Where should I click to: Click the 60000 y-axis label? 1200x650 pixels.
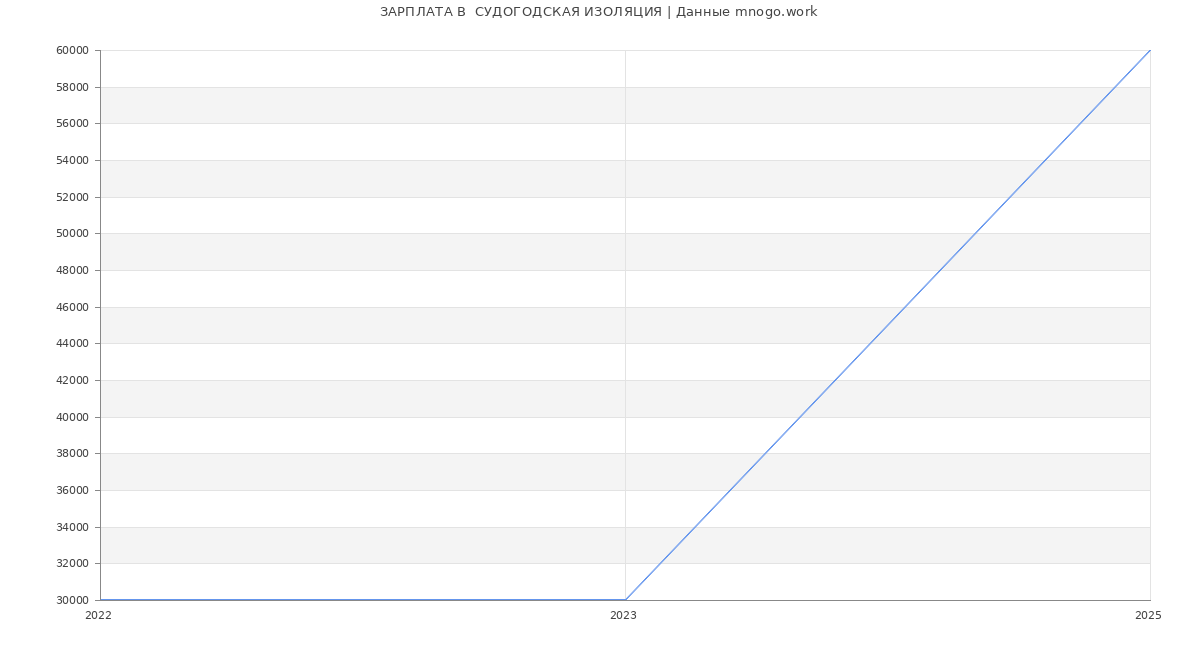pos(72,51)
